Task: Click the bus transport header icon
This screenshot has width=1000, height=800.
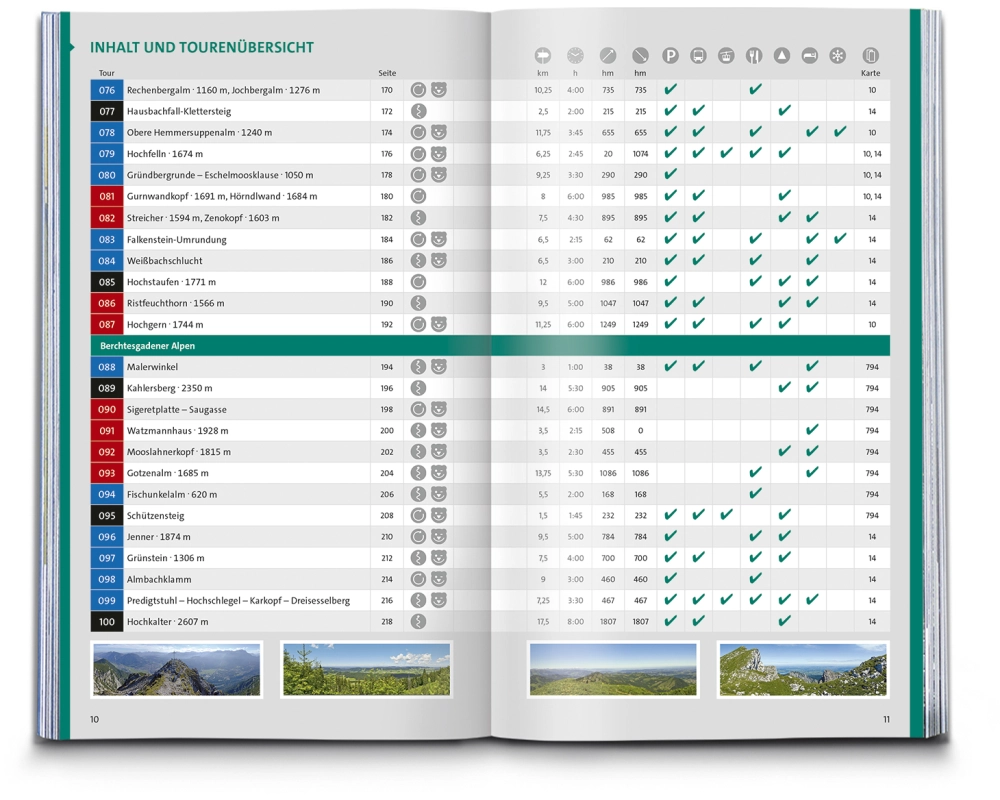Action: (698, 56)
